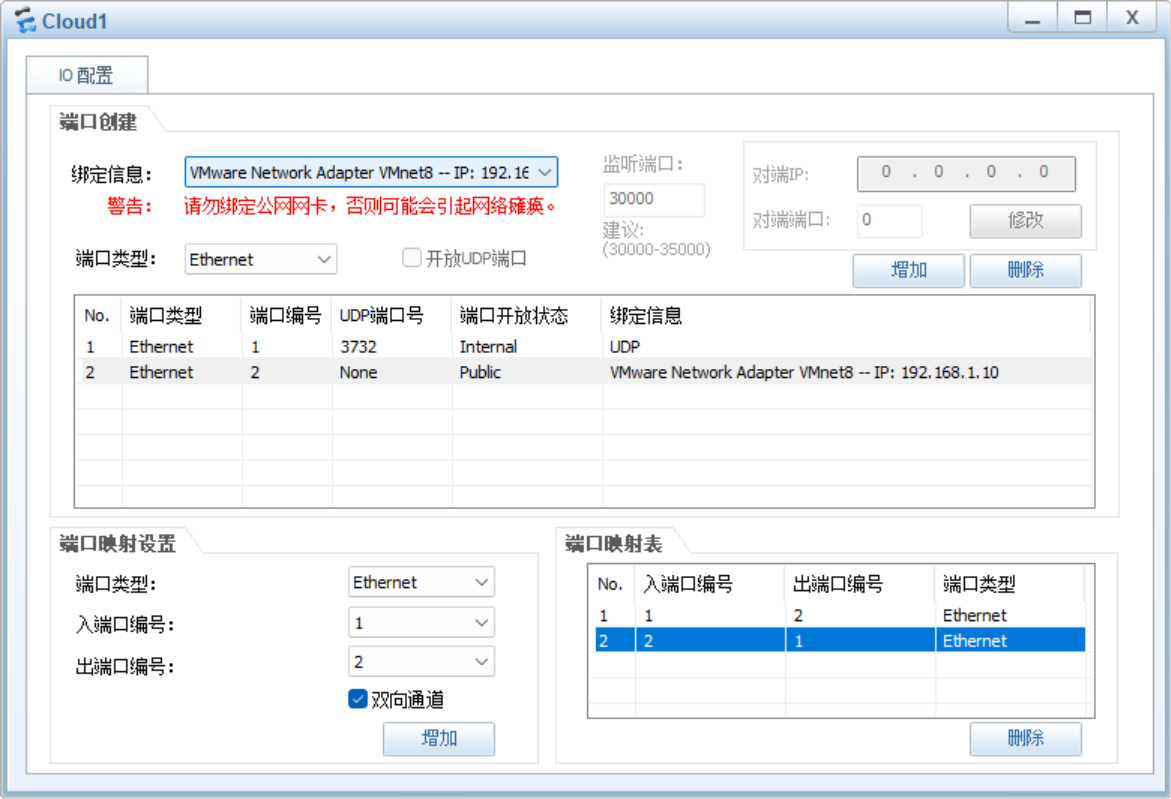Minimize the Cloud1 window
Viewport: 1171px width, 799px height.
pyautogui.click(x=1032, y=18)
